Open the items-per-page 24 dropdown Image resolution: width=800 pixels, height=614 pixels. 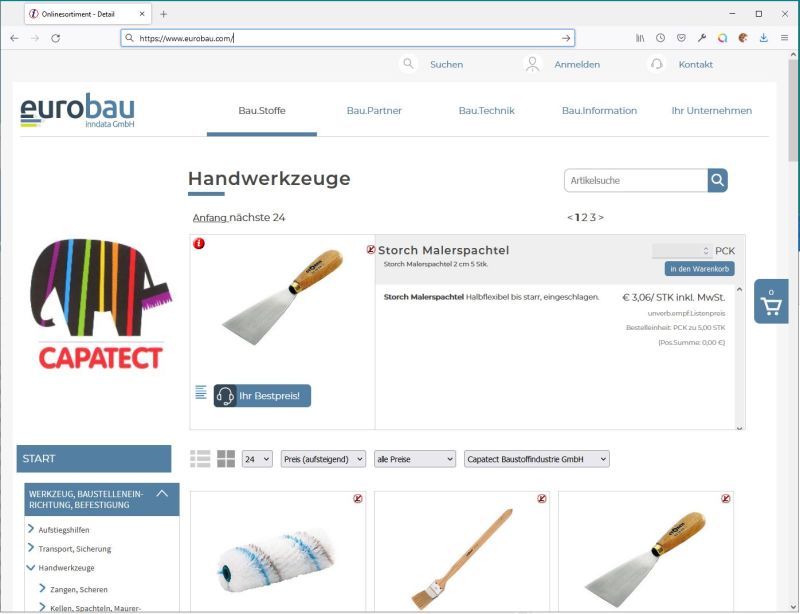point(257,459)
